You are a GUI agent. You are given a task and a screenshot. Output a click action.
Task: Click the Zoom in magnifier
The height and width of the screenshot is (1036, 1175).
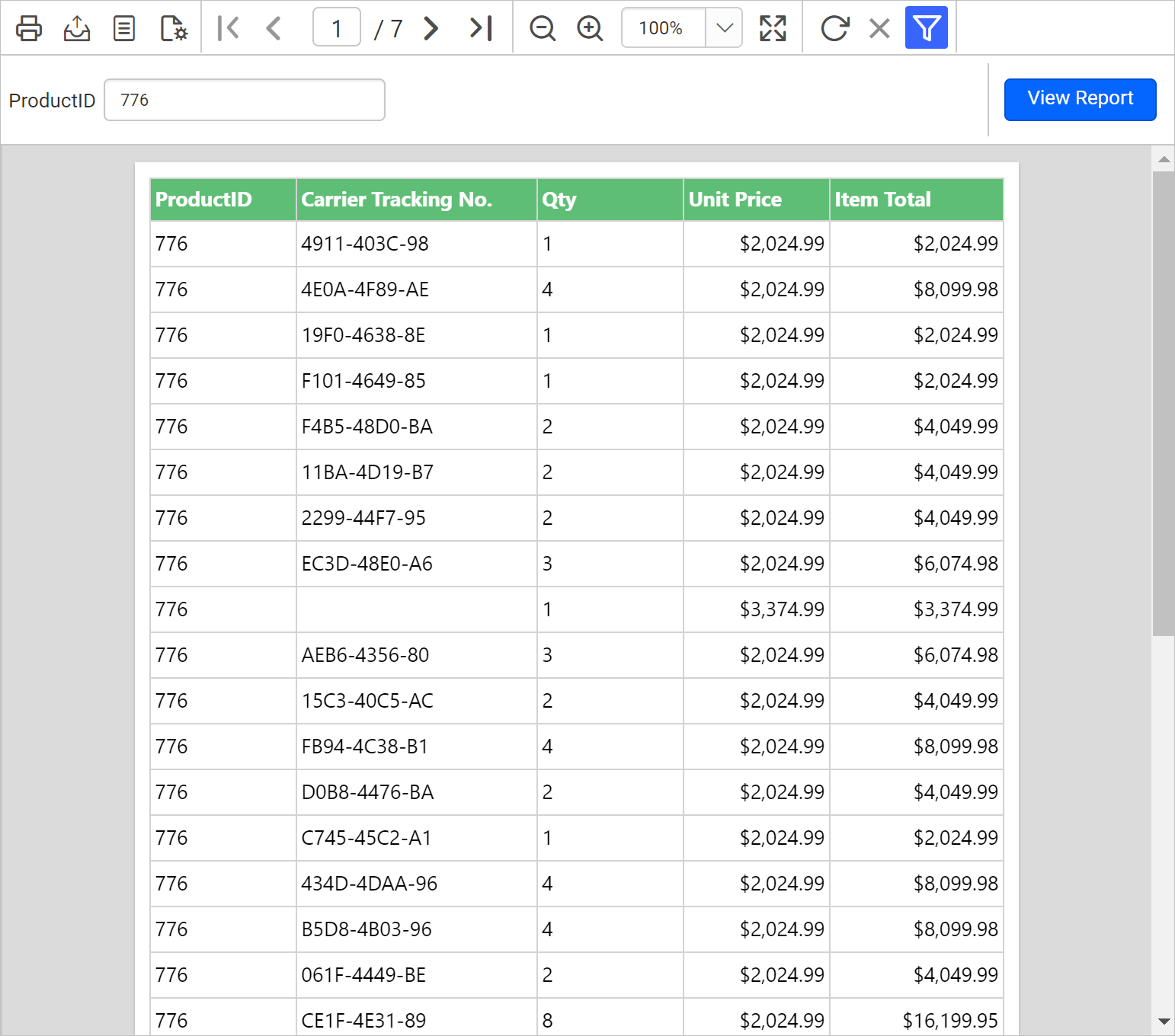tap(590, 28)
